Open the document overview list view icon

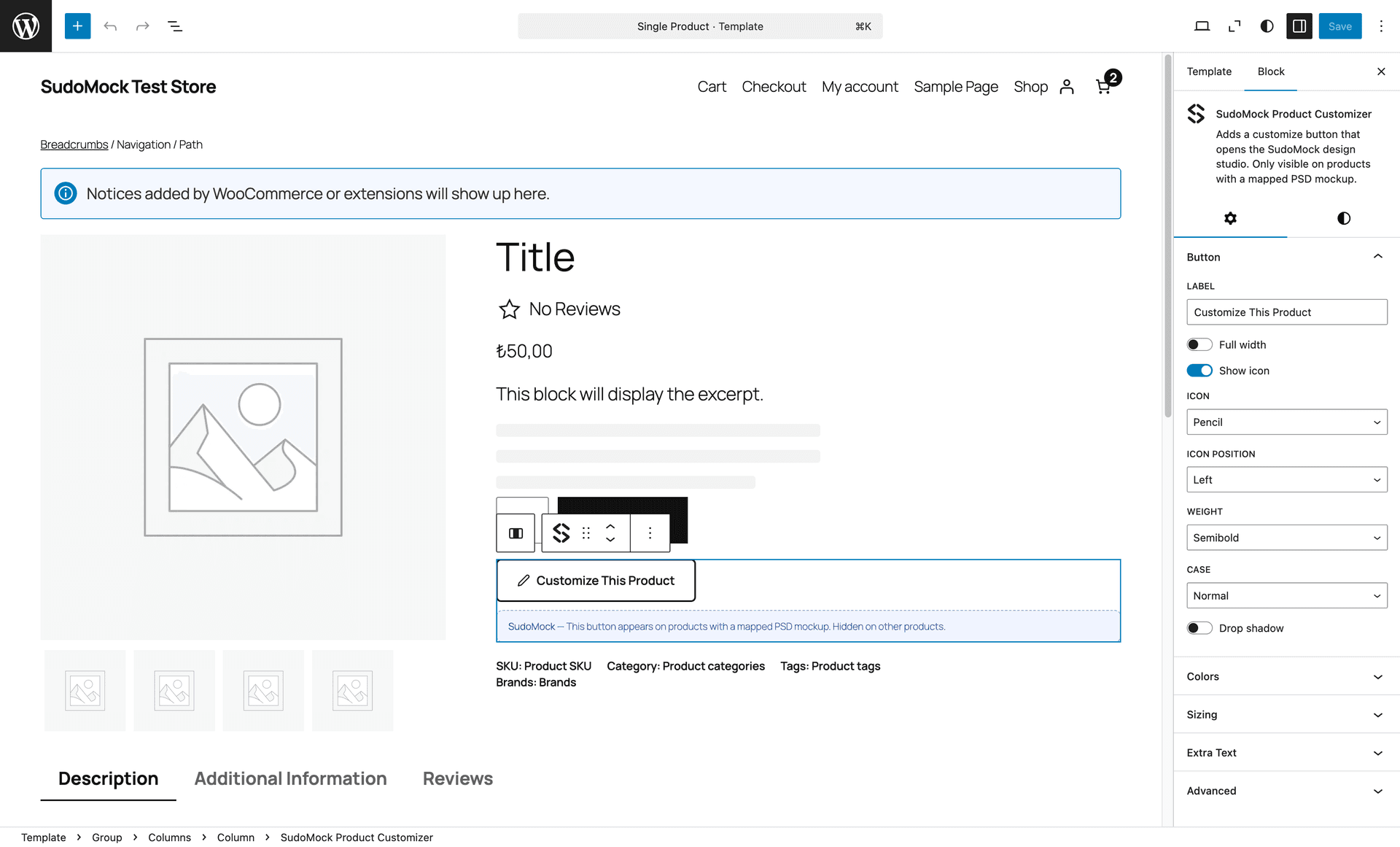click(x=174, y=26)
